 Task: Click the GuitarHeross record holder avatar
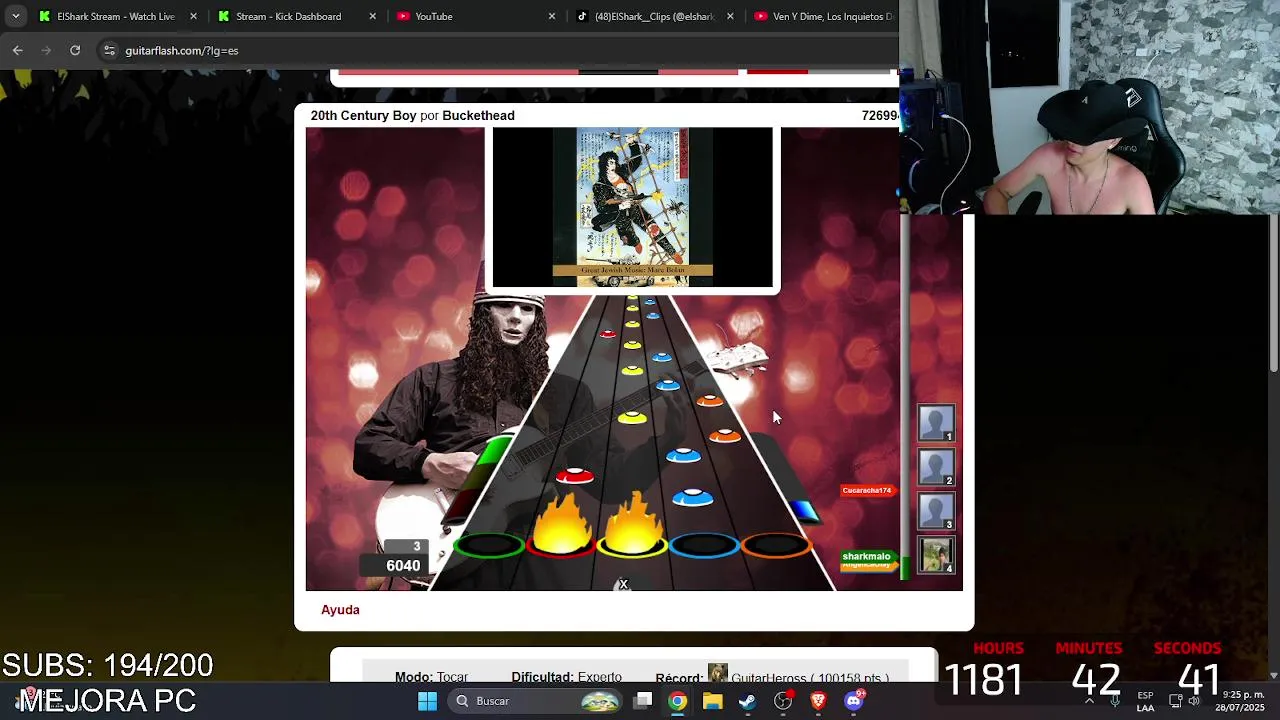pyautogui.click(x=717, y=674)
